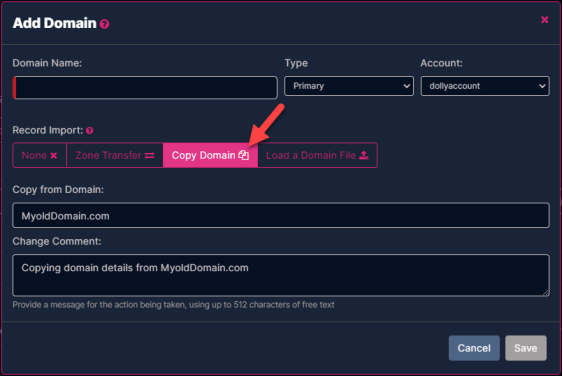Click the Save button
This screenshot has height=377, width=563.
(526, 348)
